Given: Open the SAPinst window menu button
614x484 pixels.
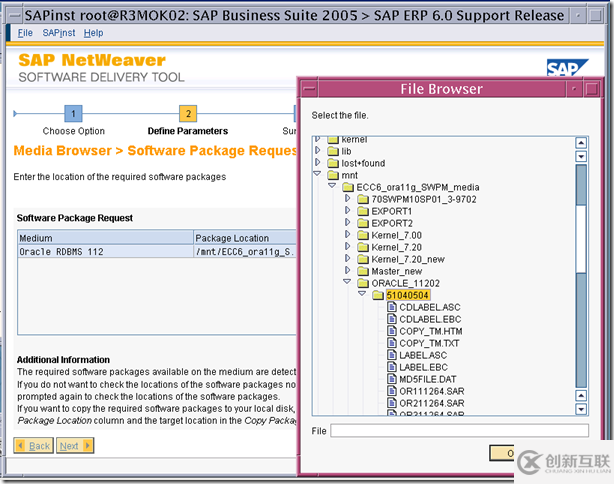Looking at the screenshot, I should pyautogui.click(x=15, y=16).
